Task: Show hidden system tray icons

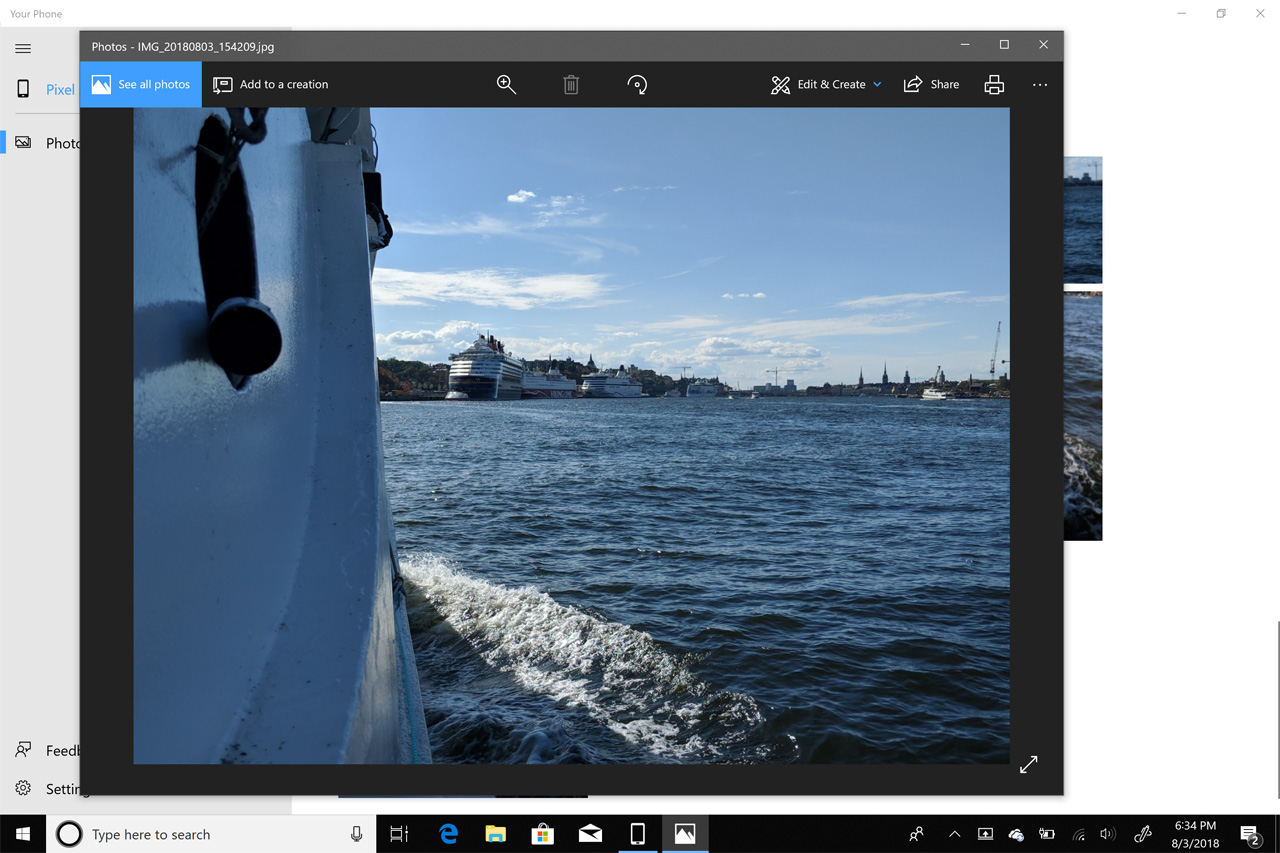Action: pyautogui.click(x=954, y=834)
